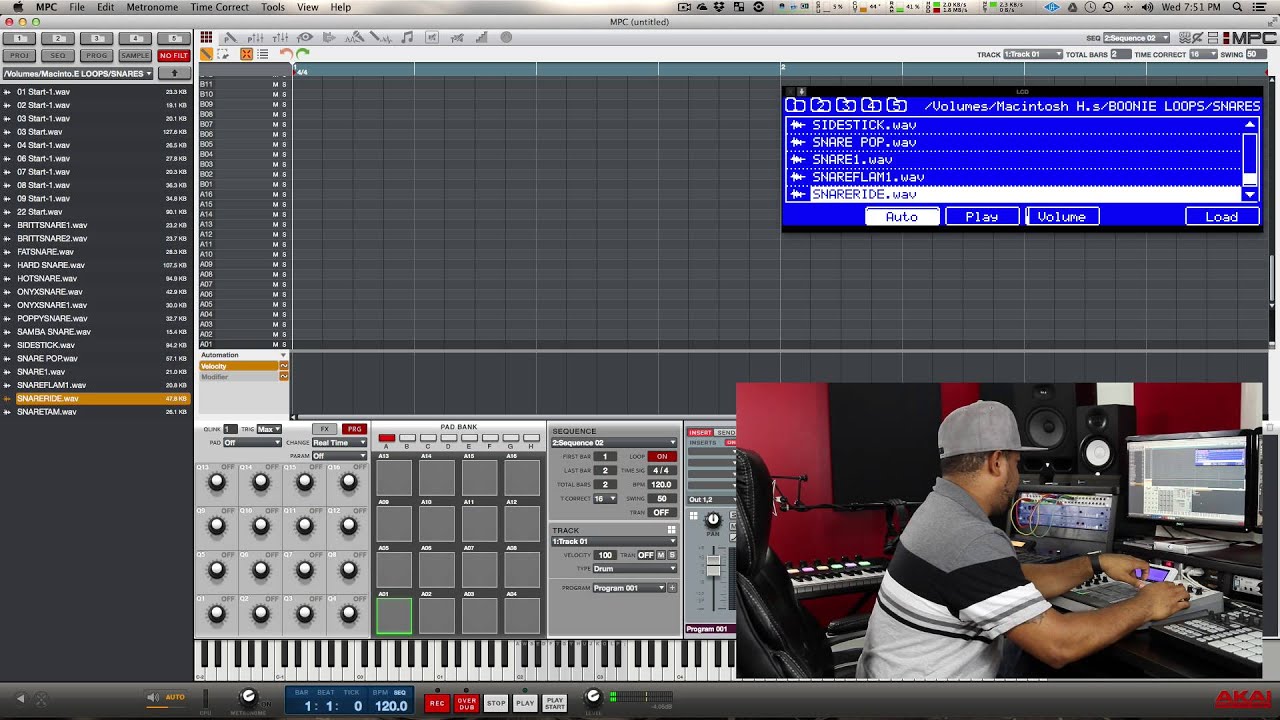The image size is (1280, 720).
Task: Click the orange X tool icon
Action: pyautogui.click(x=246, y=54)
